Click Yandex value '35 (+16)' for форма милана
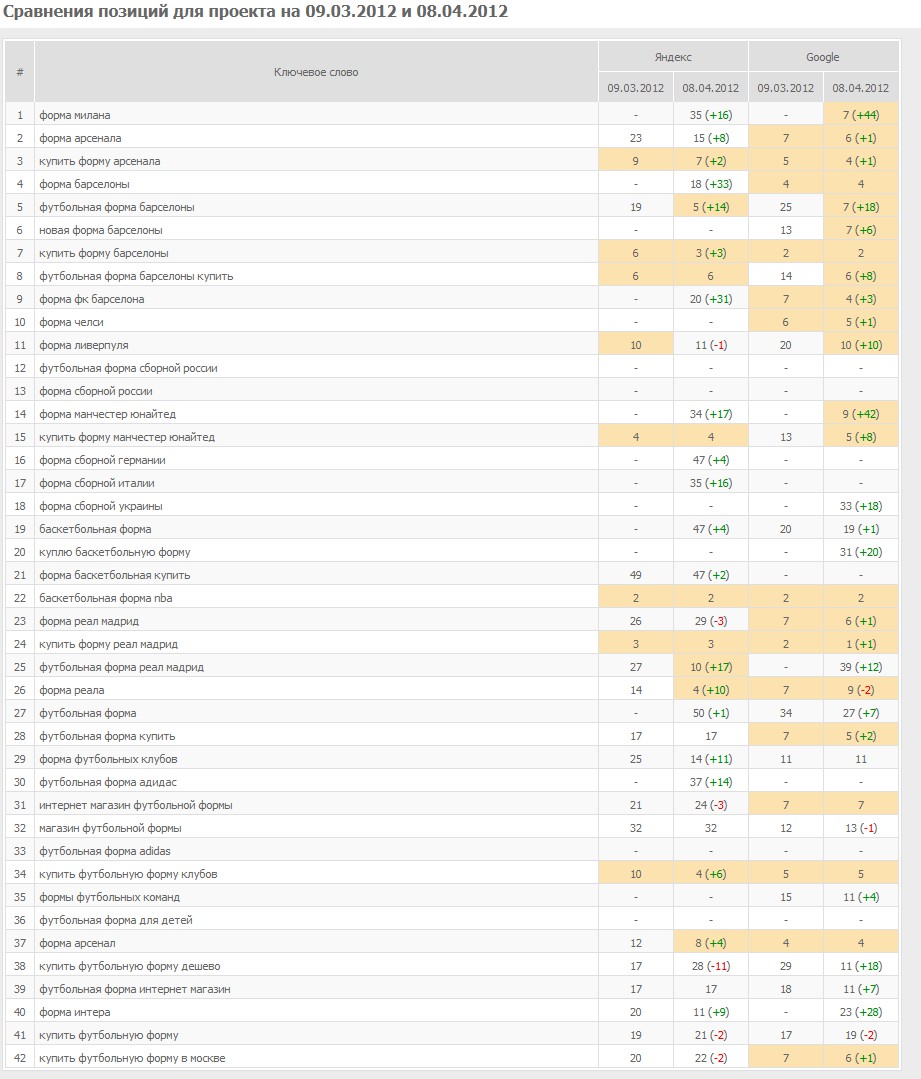Image resolution: width=921 pixels, height=1079 pixels. click(x=710, y=116)
